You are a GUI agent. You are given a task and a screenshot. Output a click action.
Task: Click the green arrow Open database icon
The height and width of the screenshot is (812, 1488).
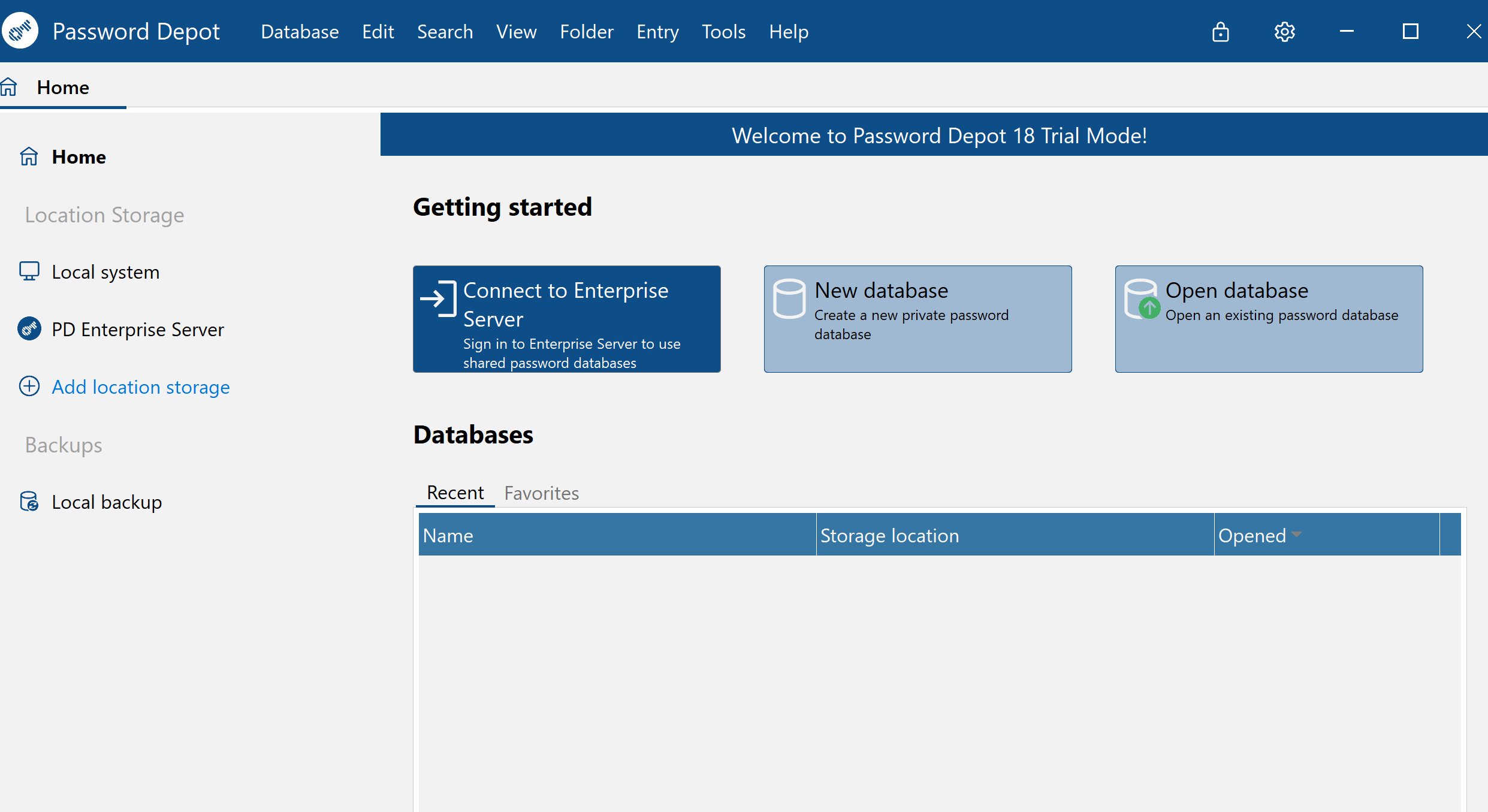tap(1142, 299)
